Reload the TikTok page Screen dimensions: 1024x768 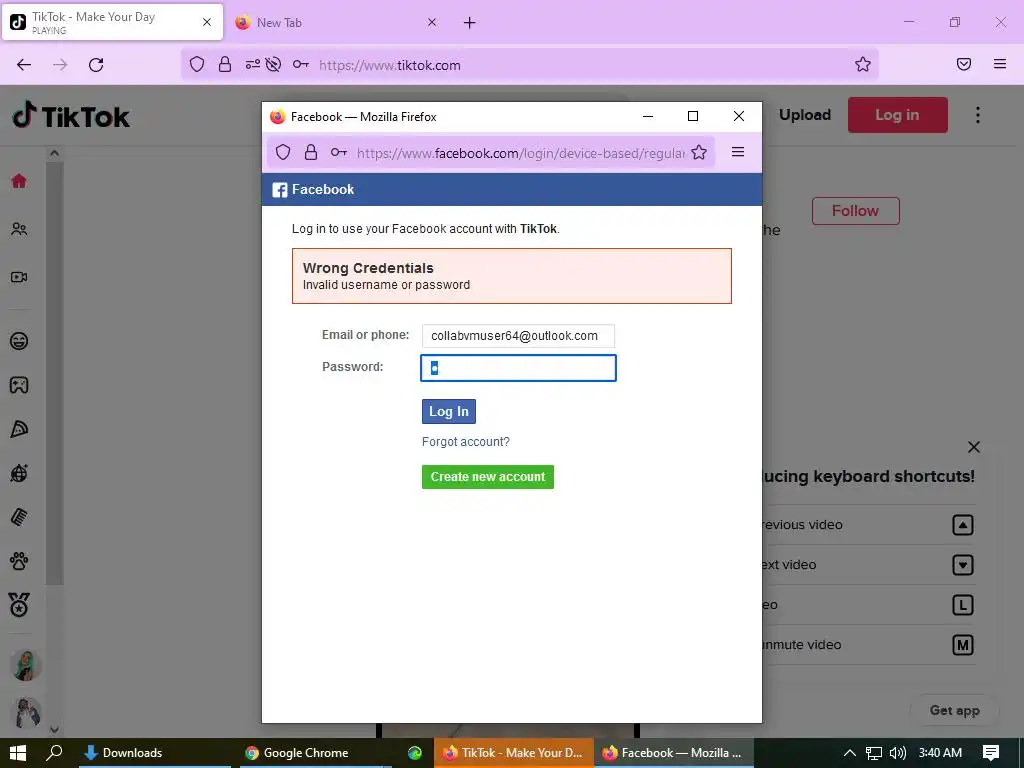[x=96, y=65]
